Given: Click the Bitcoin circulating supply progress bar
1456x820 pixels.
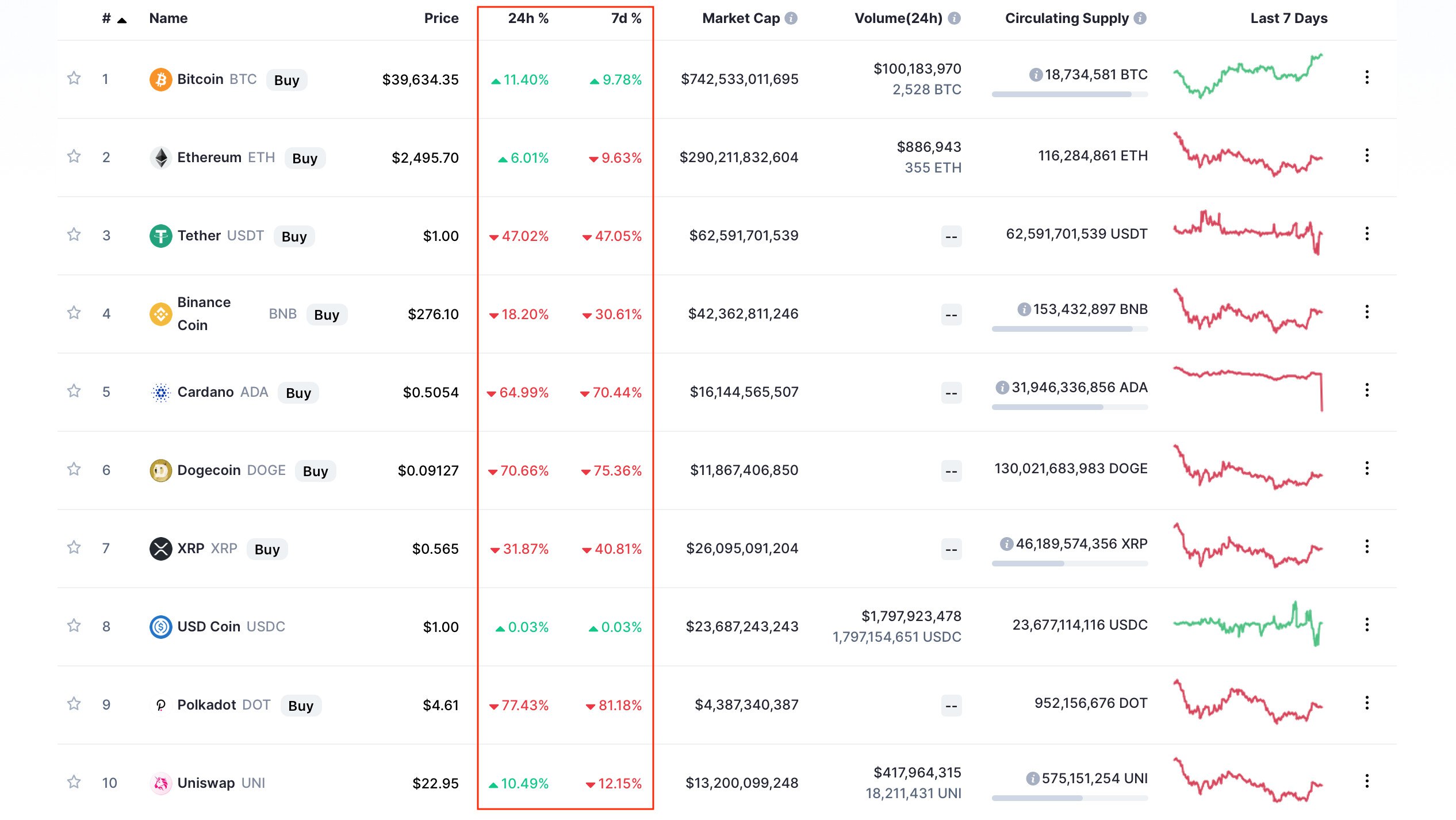Looking at the screenshot, I should click(1070, 94).
